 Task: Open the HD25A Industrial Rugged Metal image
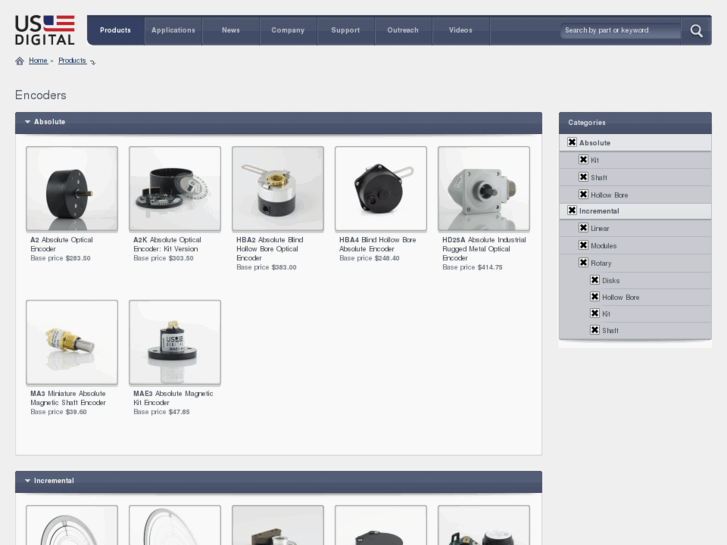click(x=484, y=189)
